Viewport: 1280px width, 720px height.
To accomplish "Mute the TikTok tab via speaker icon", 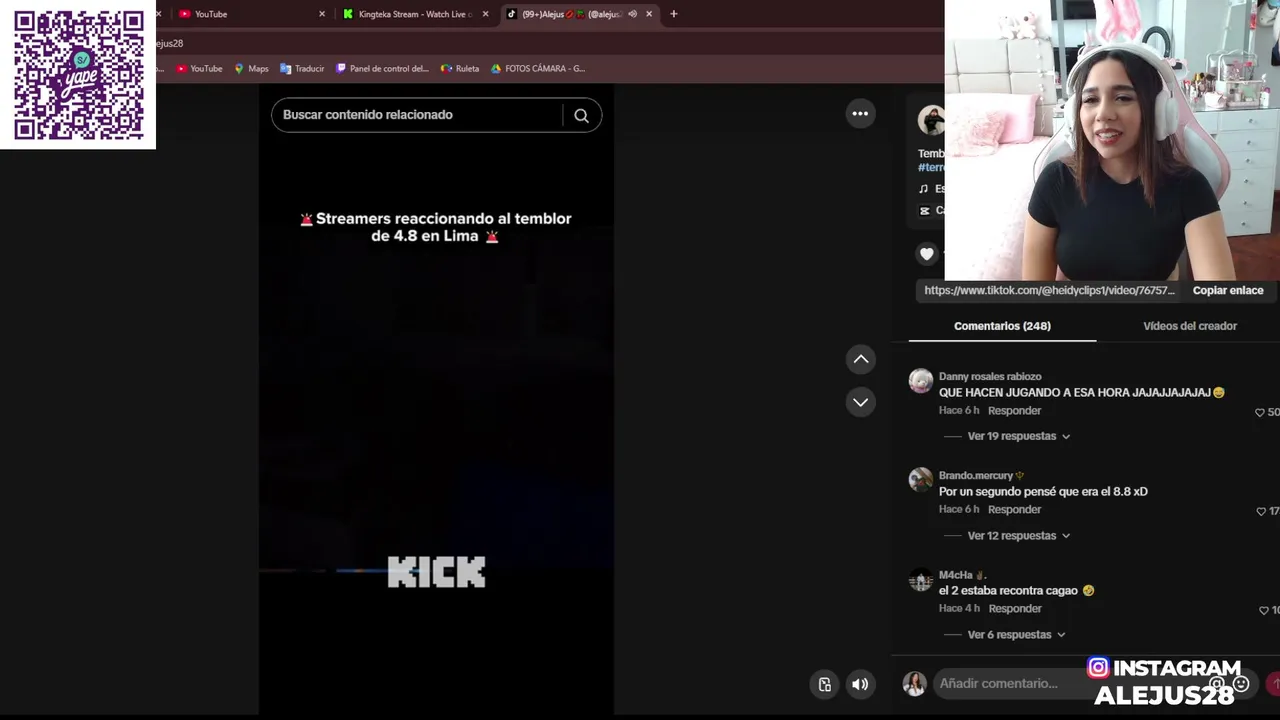I will [632, 14].
